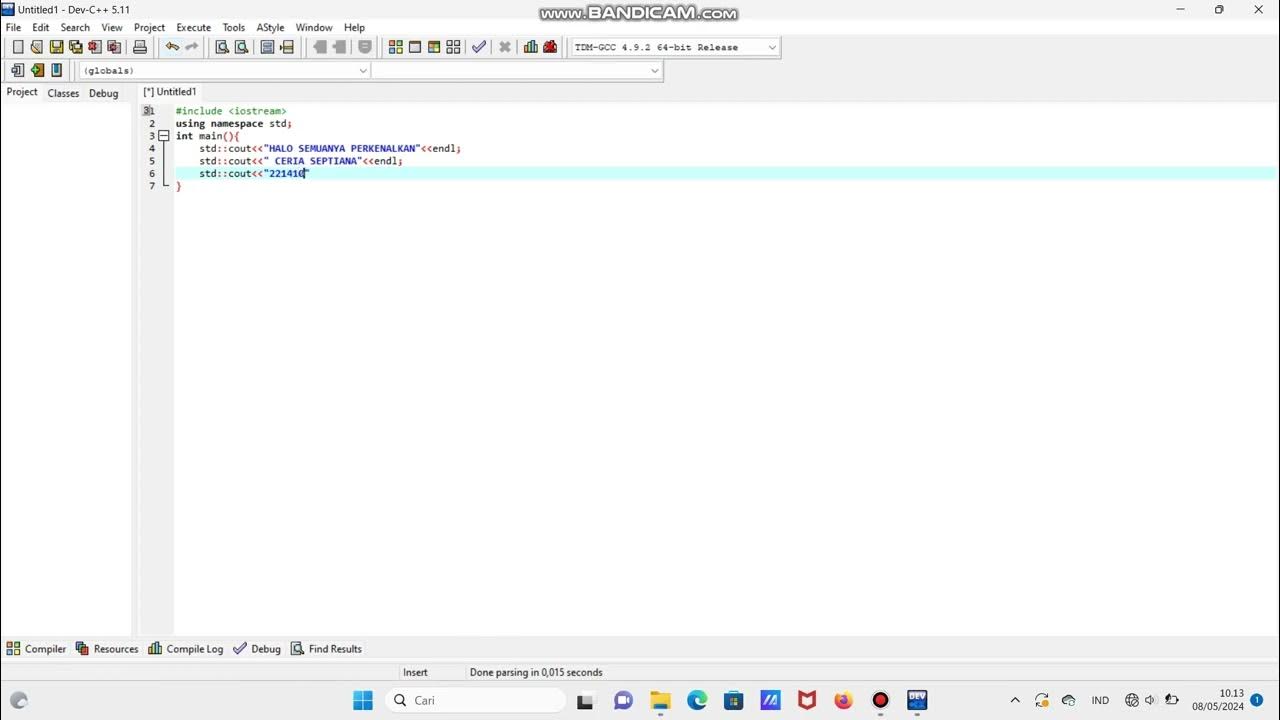Viewport: 1280px width, 720px height.
Task: Open Profile Analysis with the chart icon
Action: coord(531,47)
